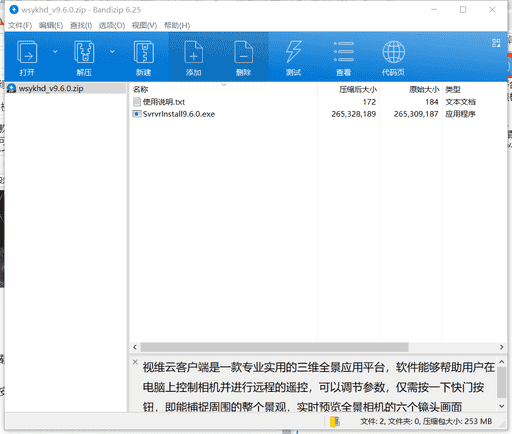512x434 pixels.
Task: Click the Bandizip logo in title bar
Action: coord(14,10)
